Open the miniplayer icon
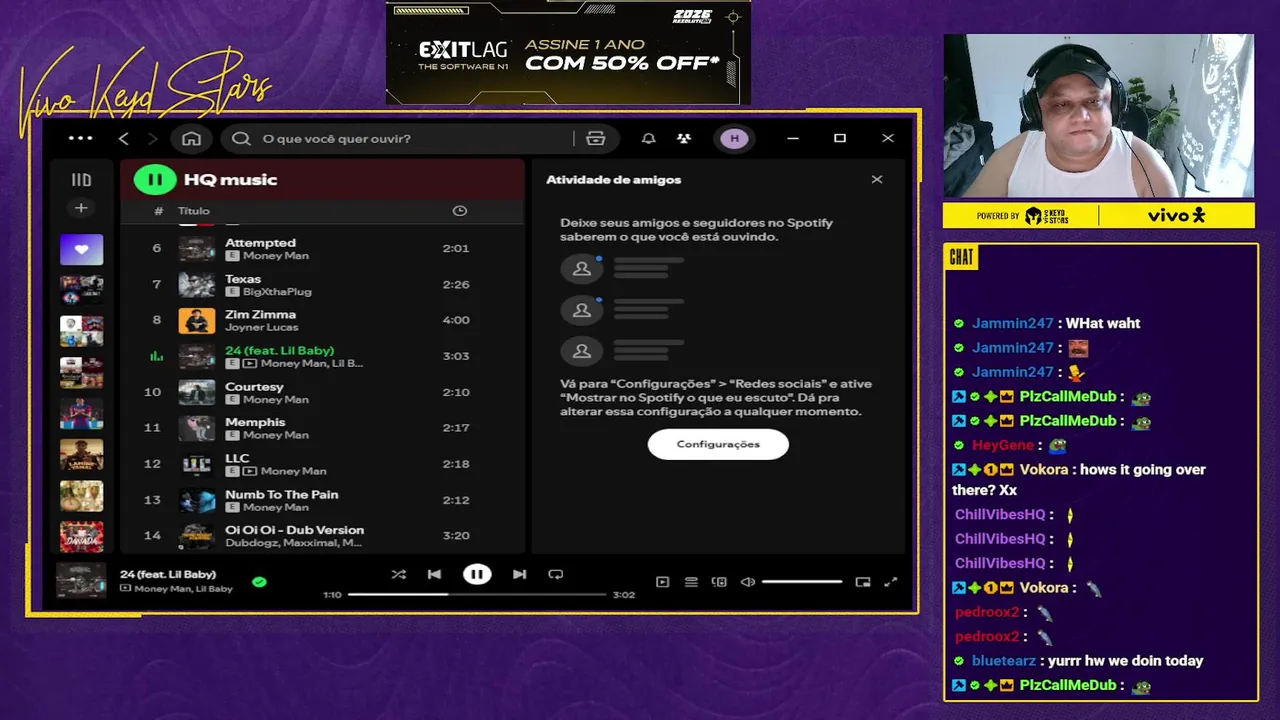This screenshot has height=720, width=1280. [863, 582]
